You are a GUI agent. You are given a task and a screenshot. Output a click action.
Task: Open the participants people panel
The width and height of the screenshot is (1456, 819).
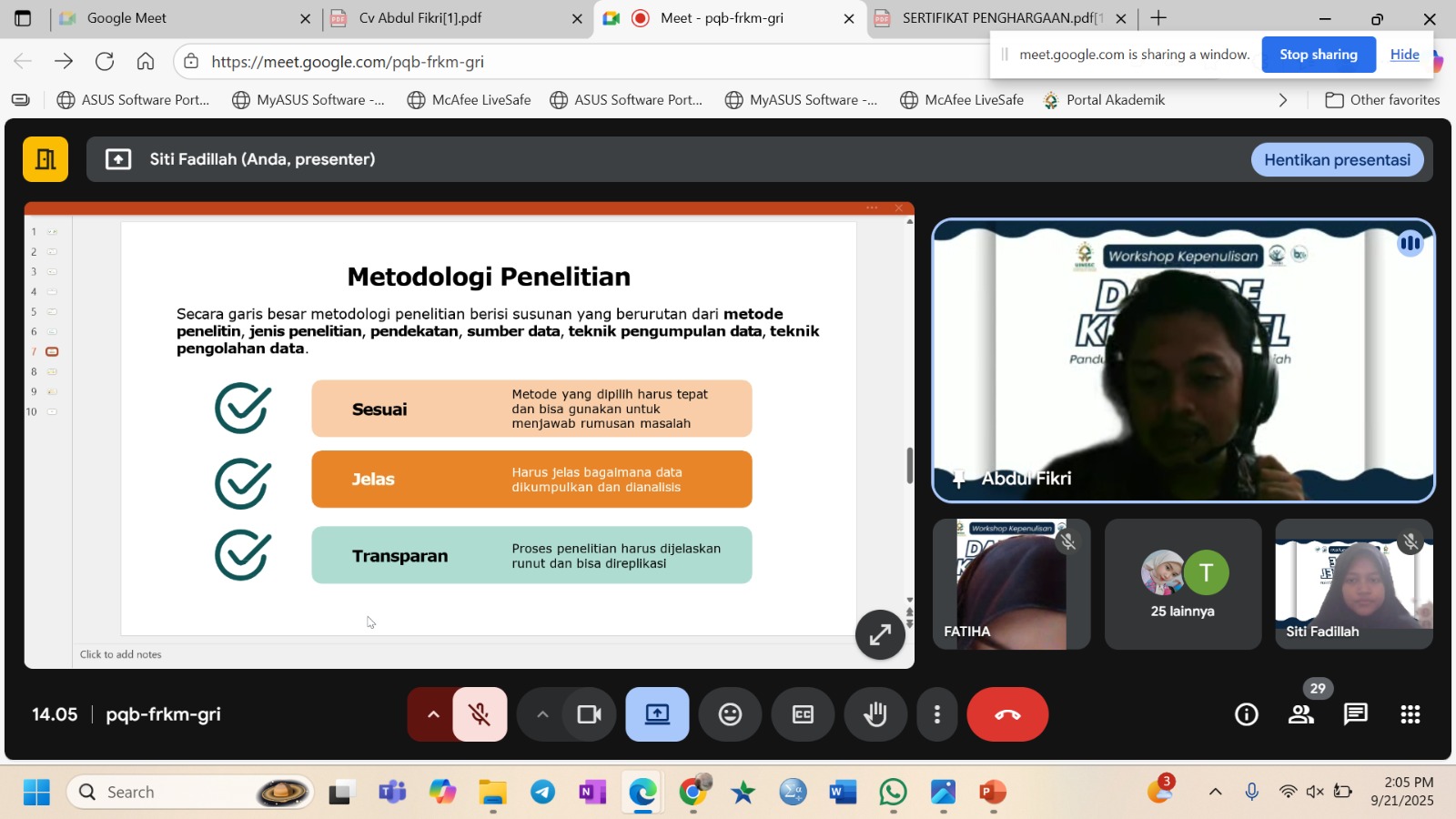coord(1301,714)
